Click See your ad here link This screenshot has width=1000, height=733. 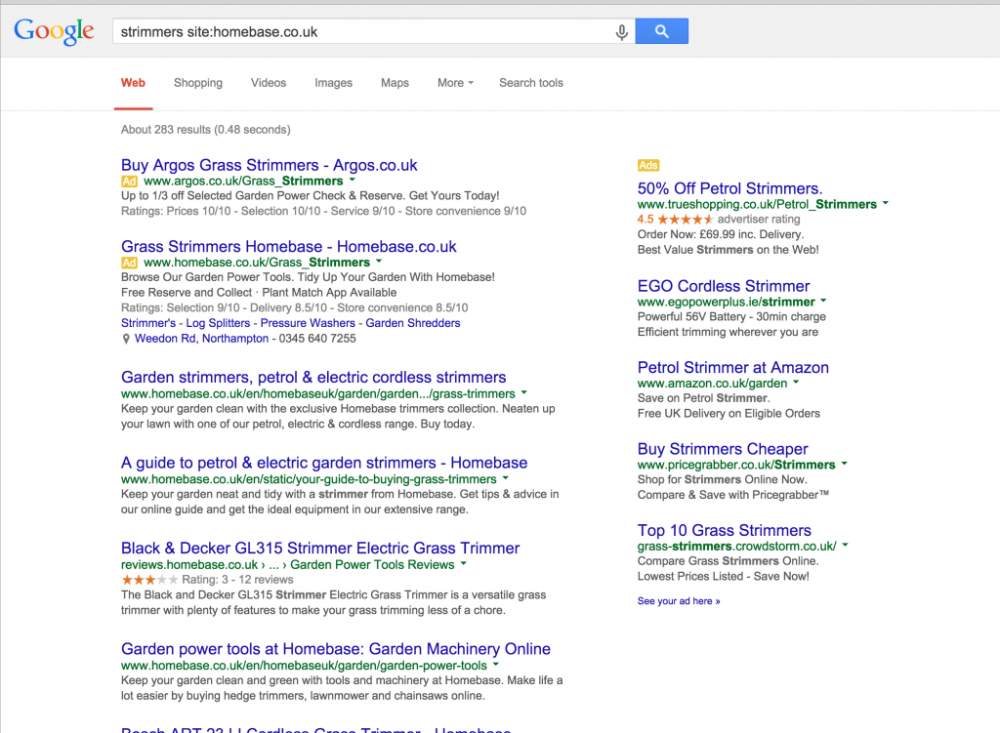tap(679, 601)
